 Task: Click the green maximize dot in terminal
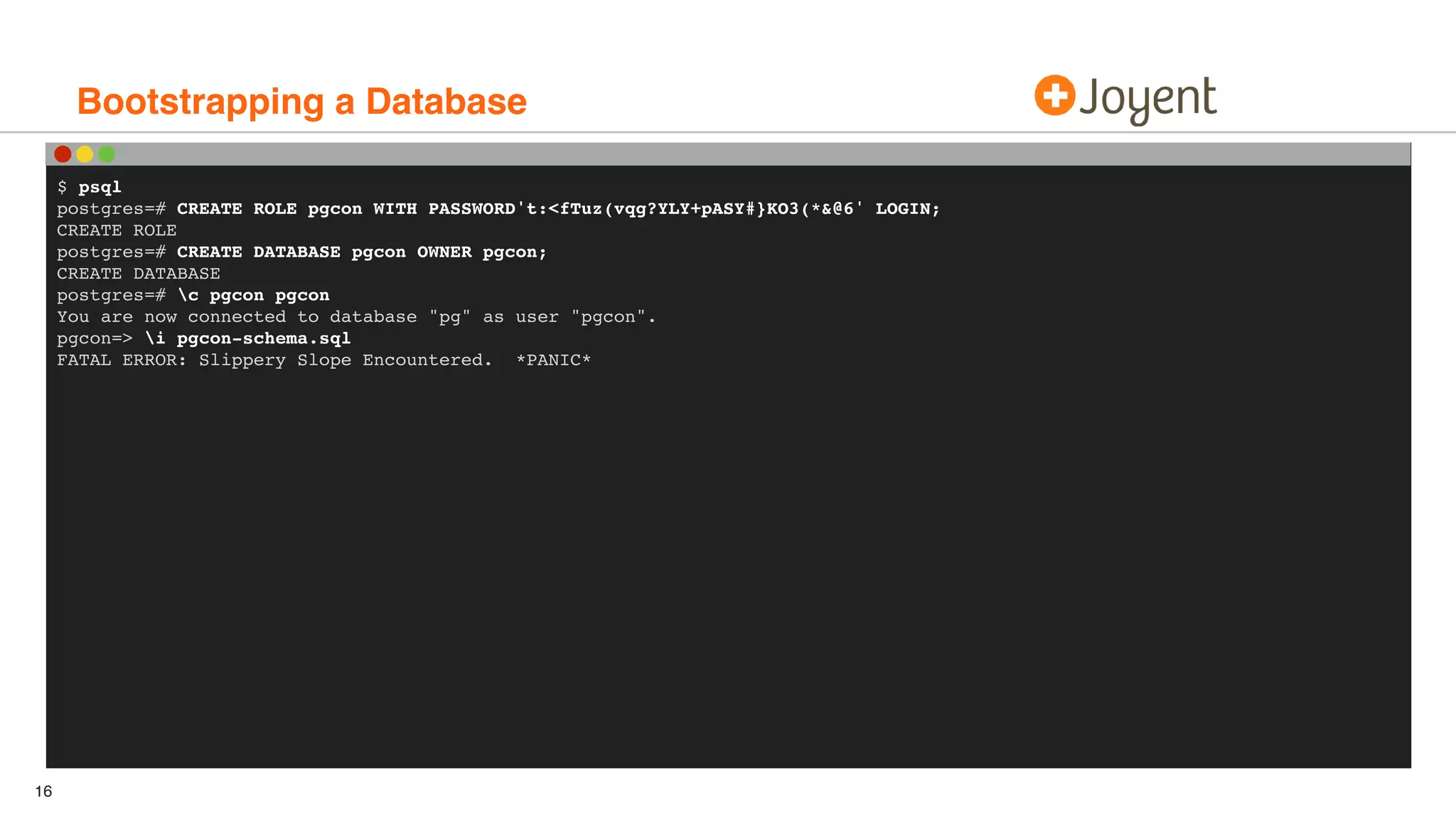(107, 154)
